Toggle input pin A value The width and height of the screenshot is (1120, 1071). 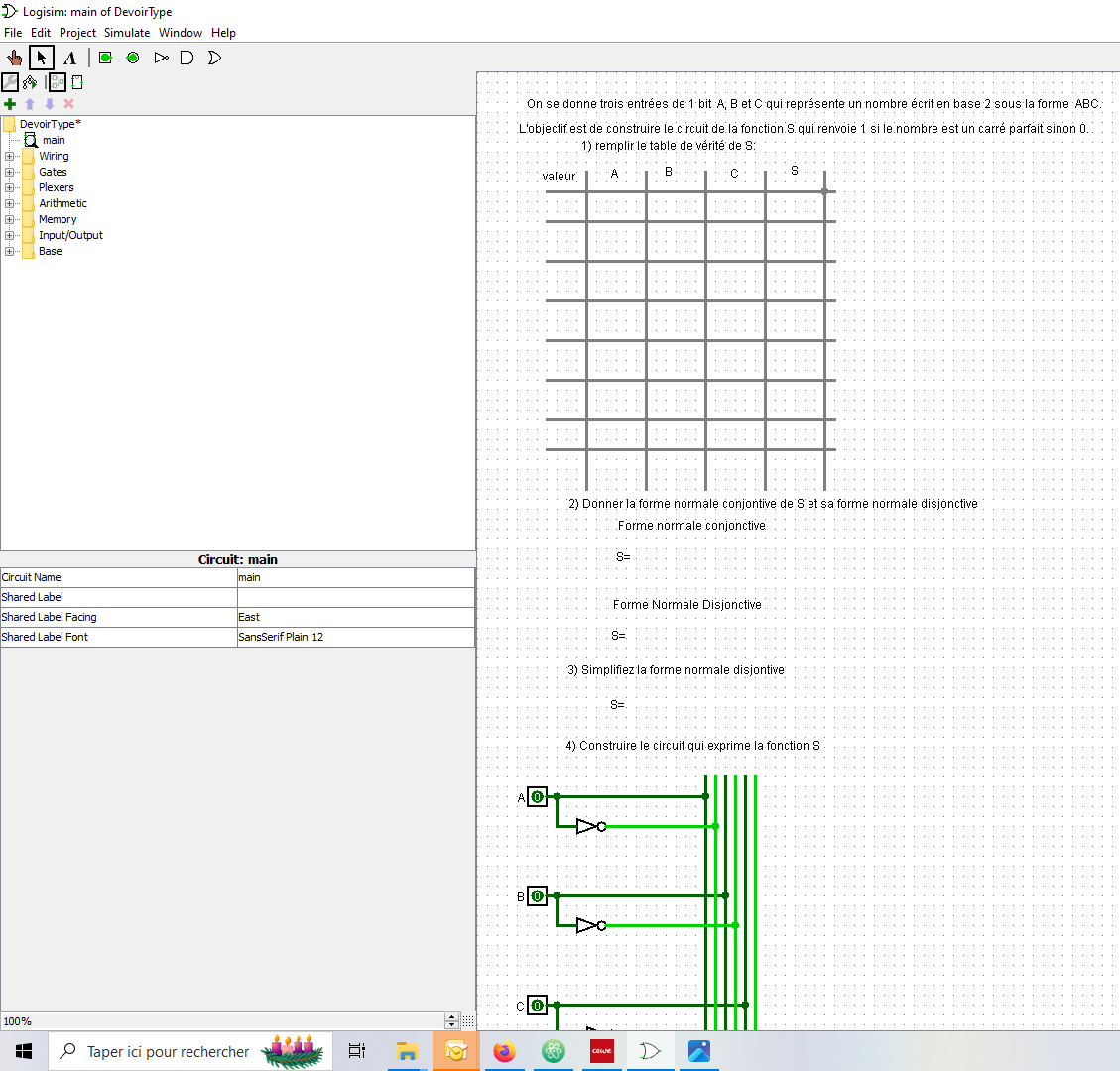pyautogui.click(x=537, y=796)
